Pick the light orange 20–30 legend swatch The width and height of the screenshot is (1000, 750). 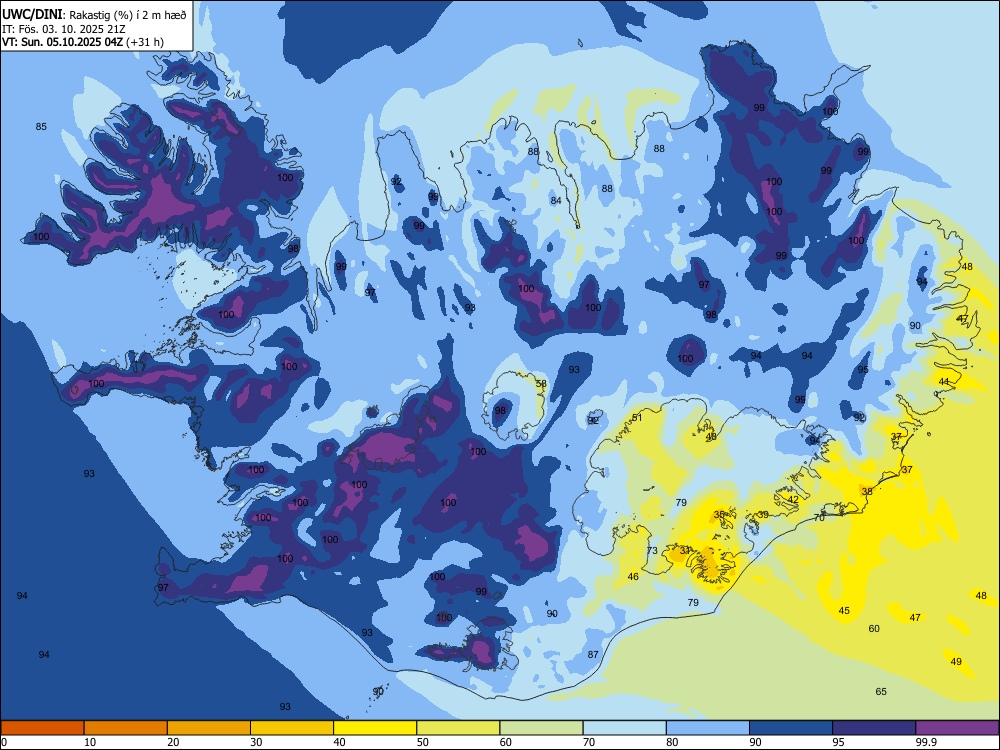(209, 728)
